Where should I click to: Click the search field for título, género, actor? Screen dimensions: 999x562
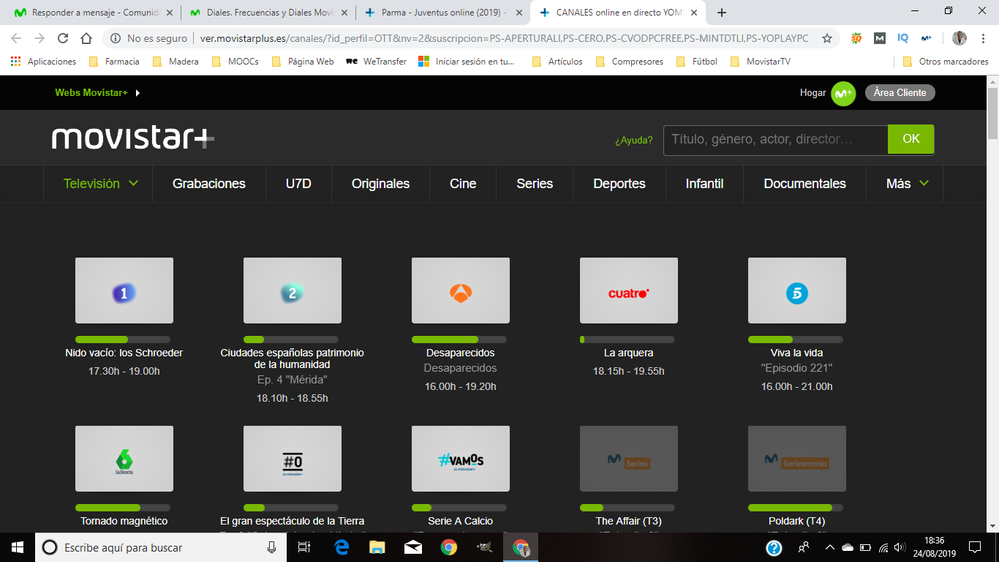click(x=774, y=139)
